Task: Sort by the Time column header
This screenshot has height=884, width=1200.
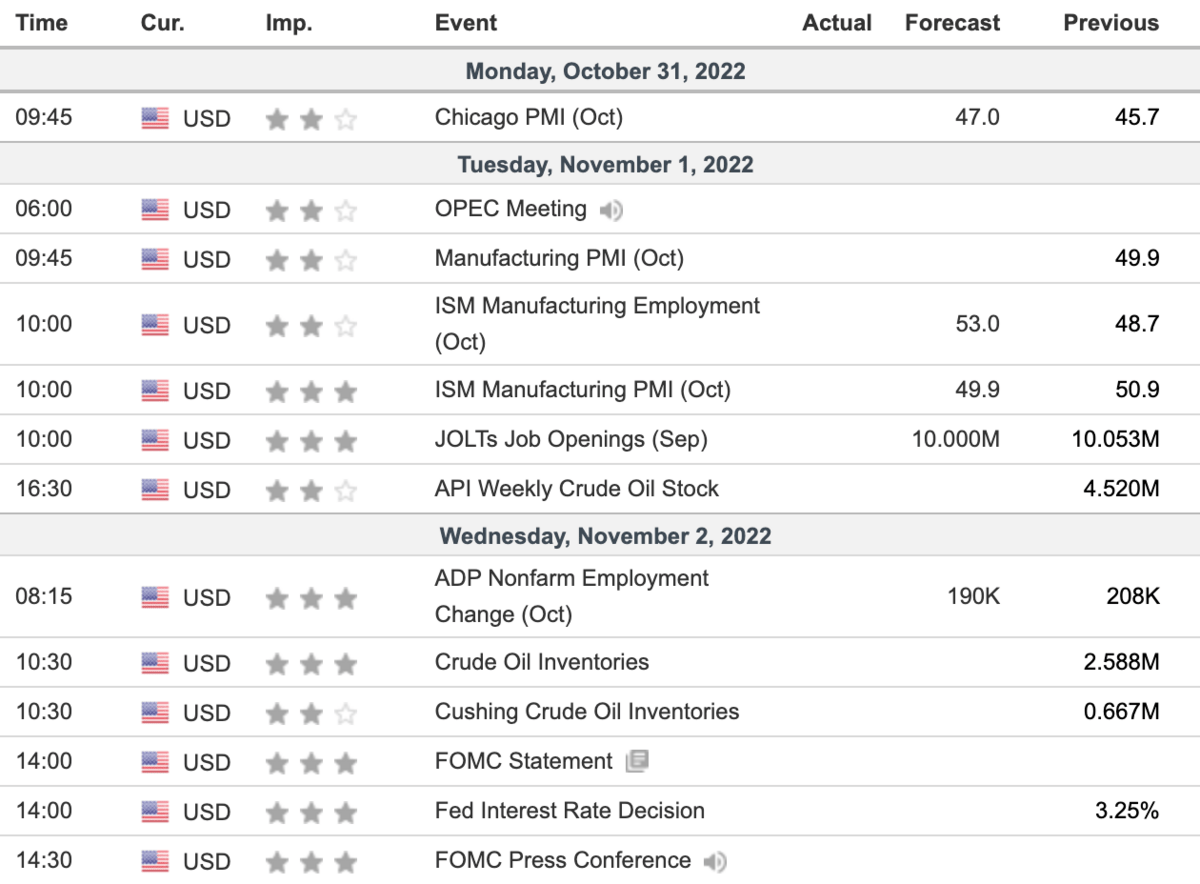Action: (x=41, y=23)
